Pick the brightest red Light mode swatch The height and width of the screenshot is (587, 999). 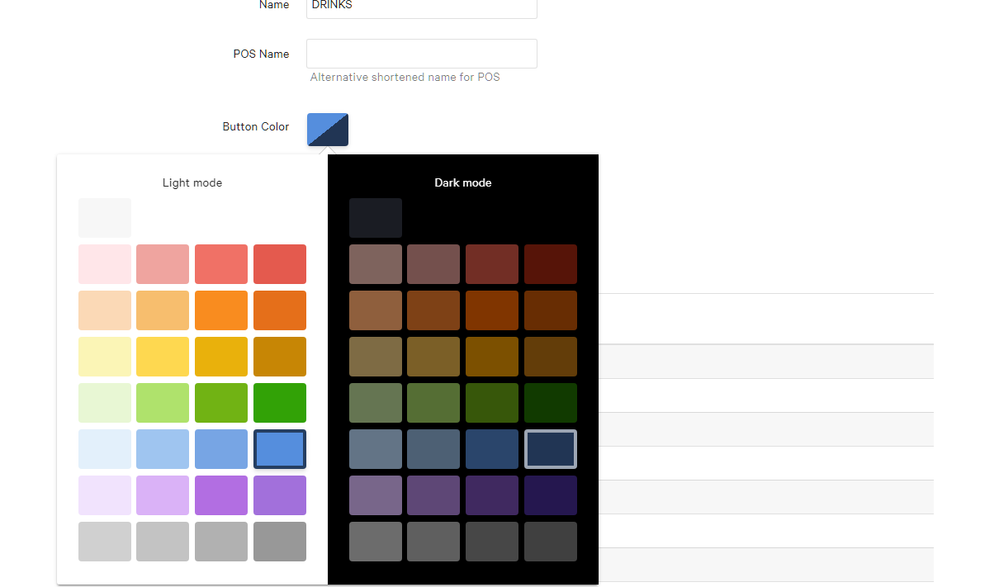point(280,264)
